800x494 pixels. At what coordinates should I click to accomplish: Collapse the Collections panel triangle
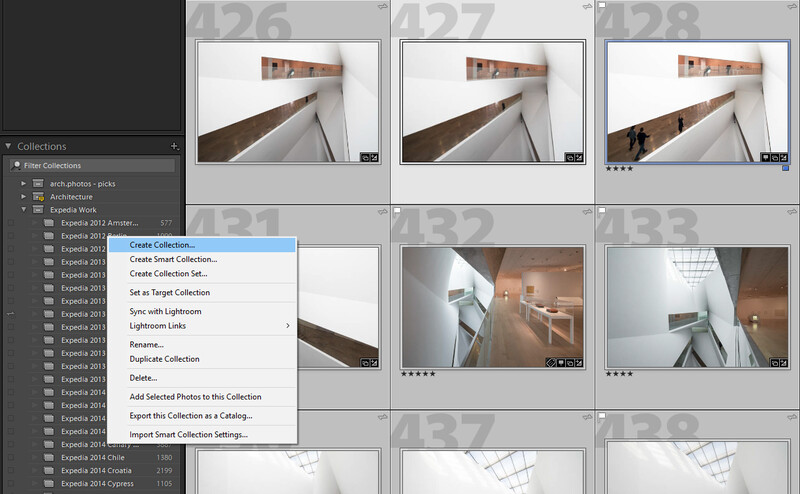tap(8, 146)
